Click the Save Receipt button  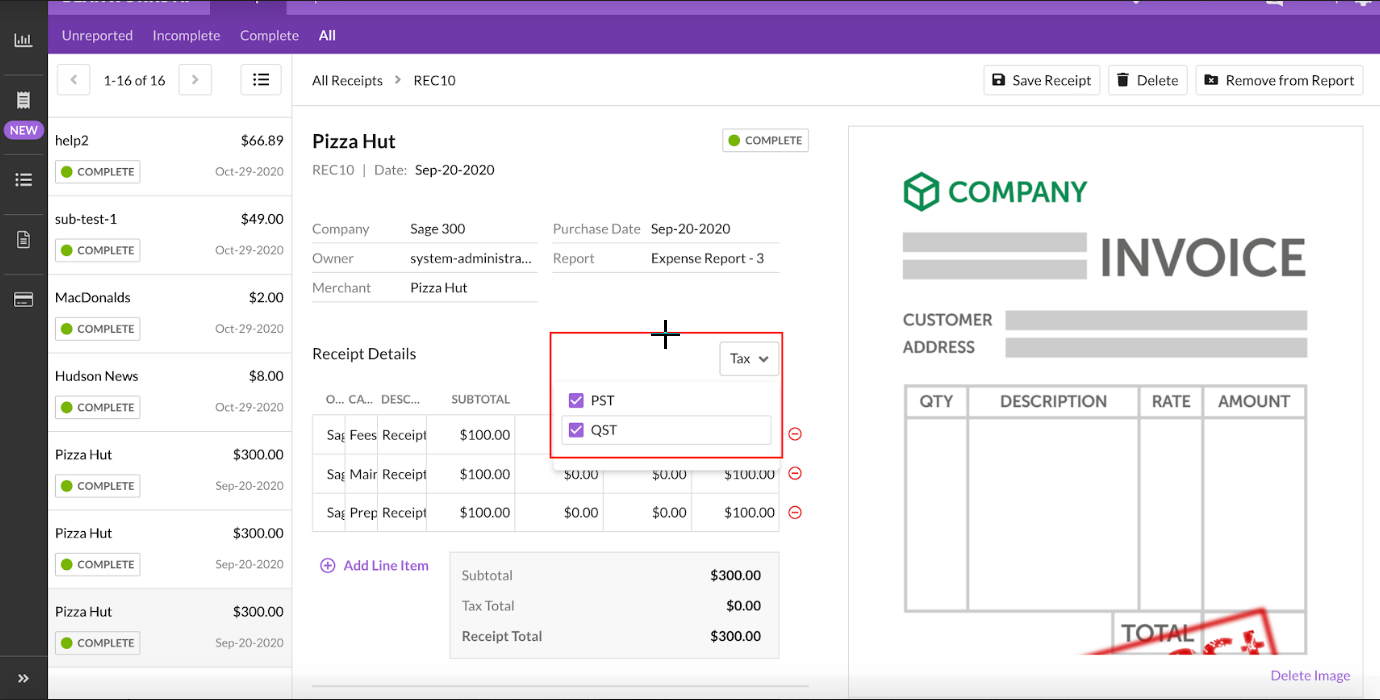pos(1042,80)
